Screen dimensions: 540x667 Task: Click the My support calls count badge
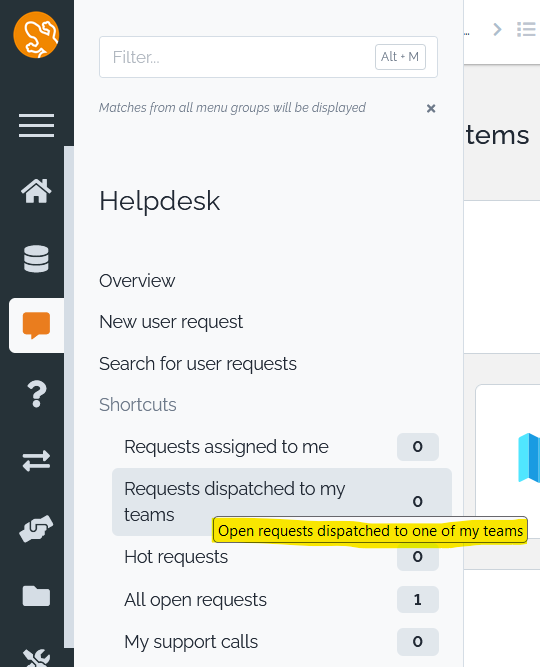[x=418, y=641]
